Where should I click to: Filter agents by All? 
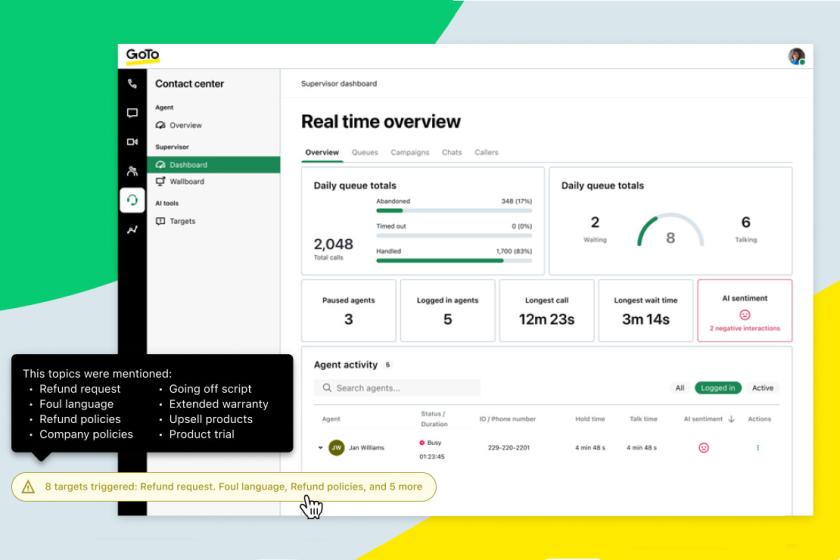click(x=680, y=388)
